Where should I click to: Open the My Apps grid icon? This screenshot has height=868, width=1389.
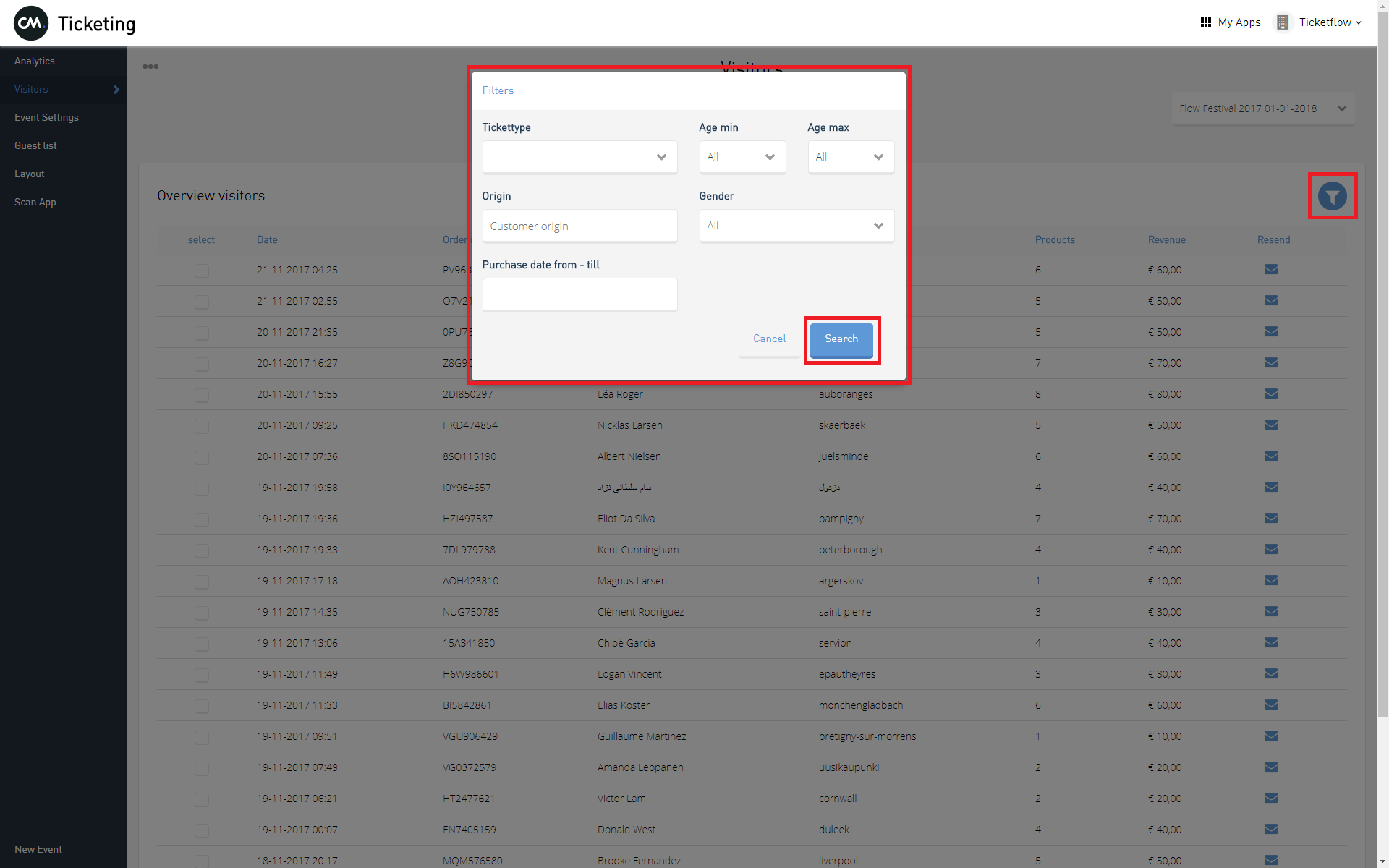[x=1205, y=22]
